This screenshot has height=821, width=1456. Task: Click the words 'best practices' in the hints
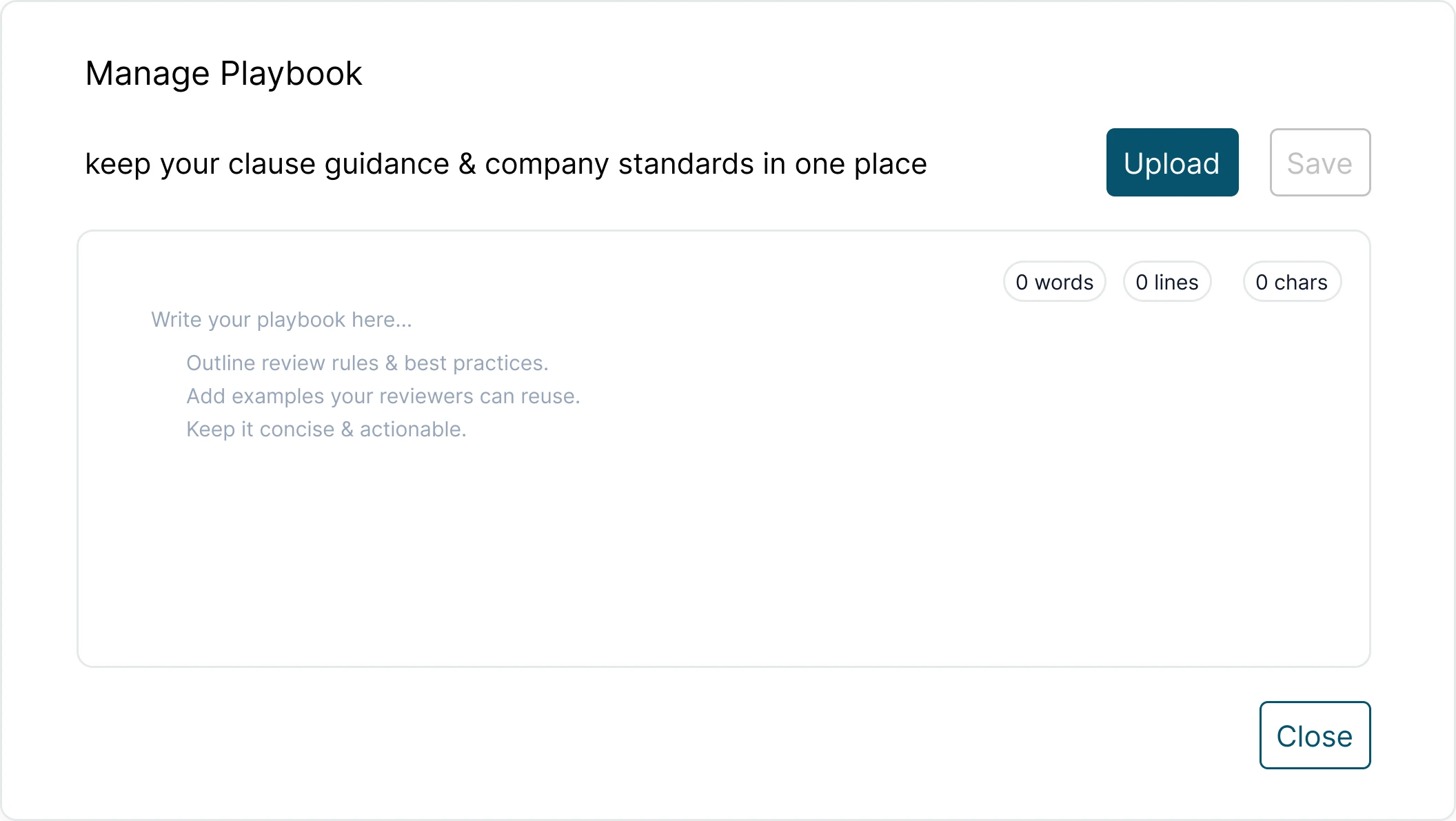474,363
